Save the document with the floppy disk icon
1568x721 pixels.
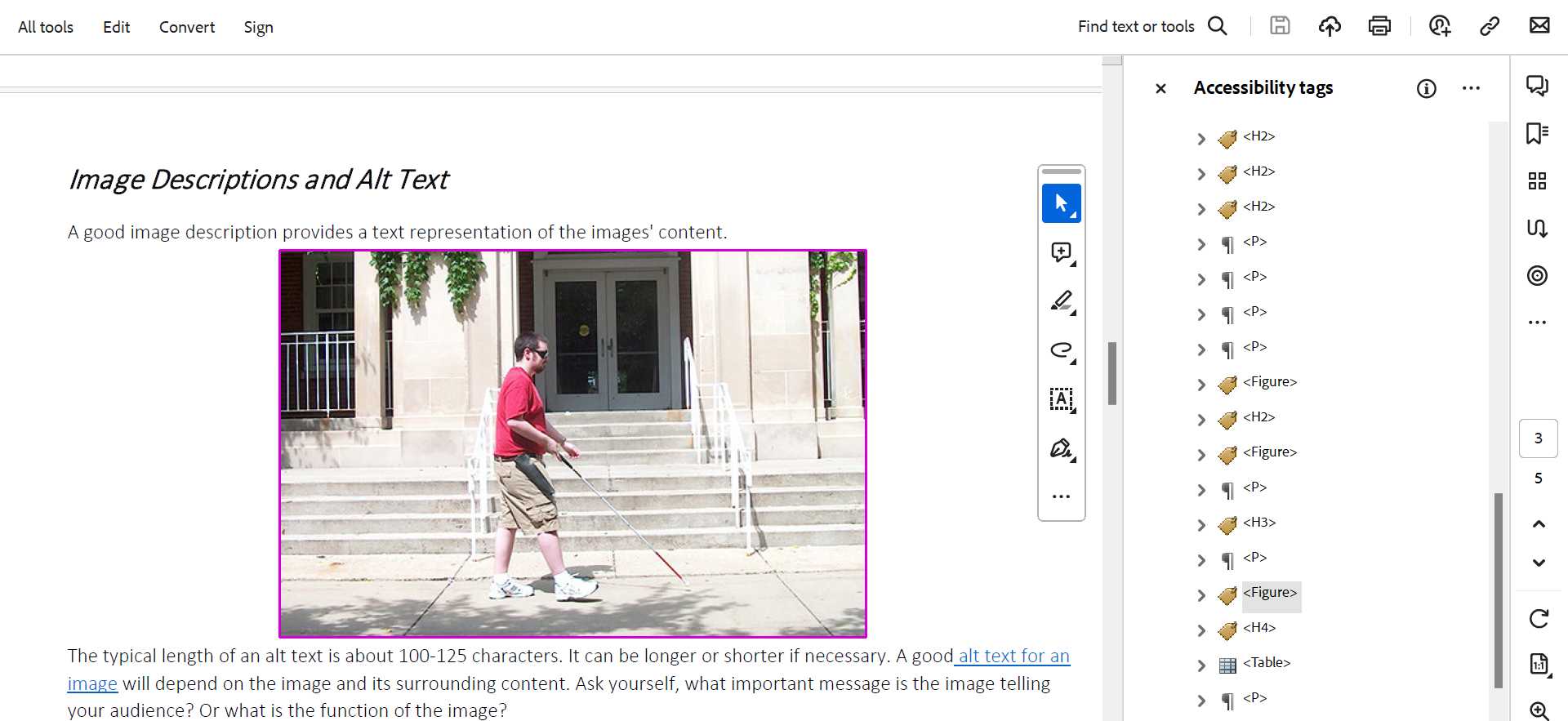click(1280, 26)
